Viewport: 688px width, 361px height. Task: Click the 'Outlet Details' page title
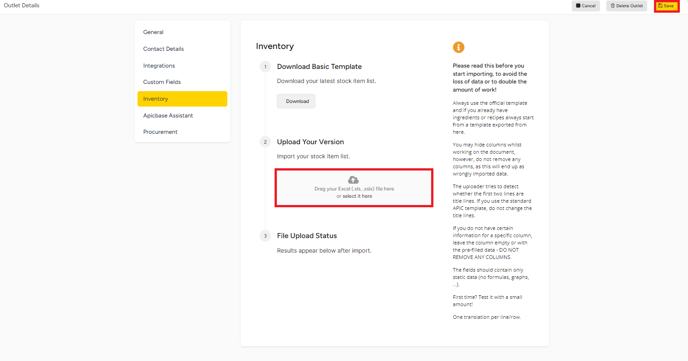tap(22, 5)
